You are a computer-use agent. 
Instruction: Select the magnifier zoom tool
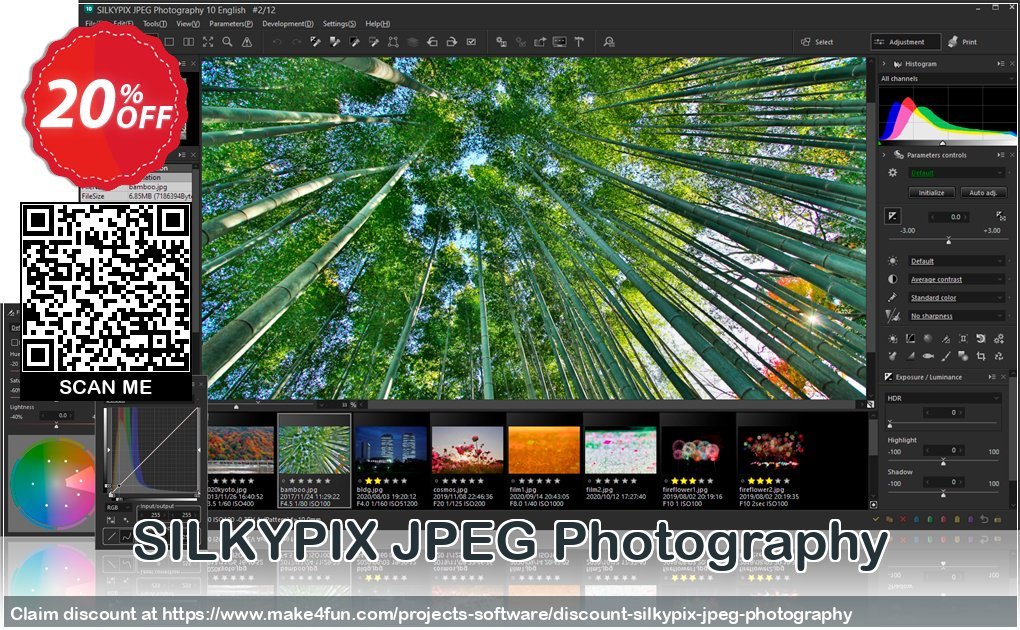(227, 42)
